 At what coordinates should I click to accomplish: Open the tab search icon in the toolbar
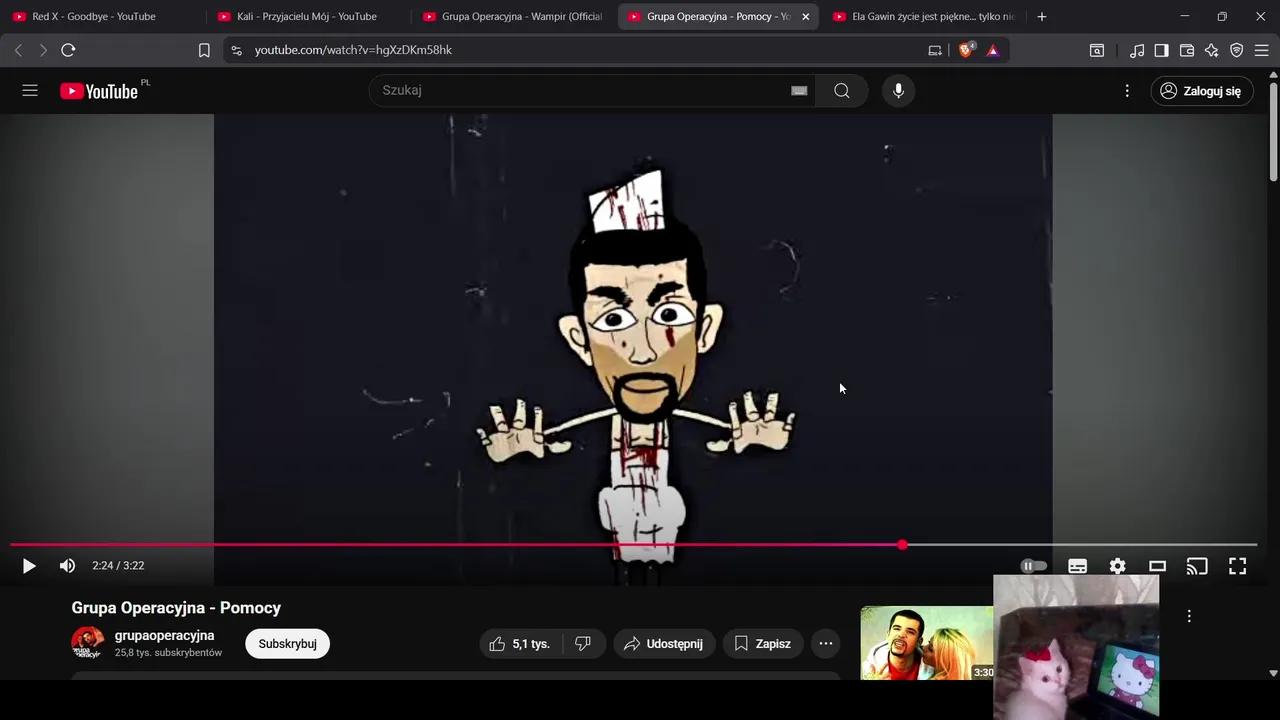pyautogui.click(x=1097, y=50)
